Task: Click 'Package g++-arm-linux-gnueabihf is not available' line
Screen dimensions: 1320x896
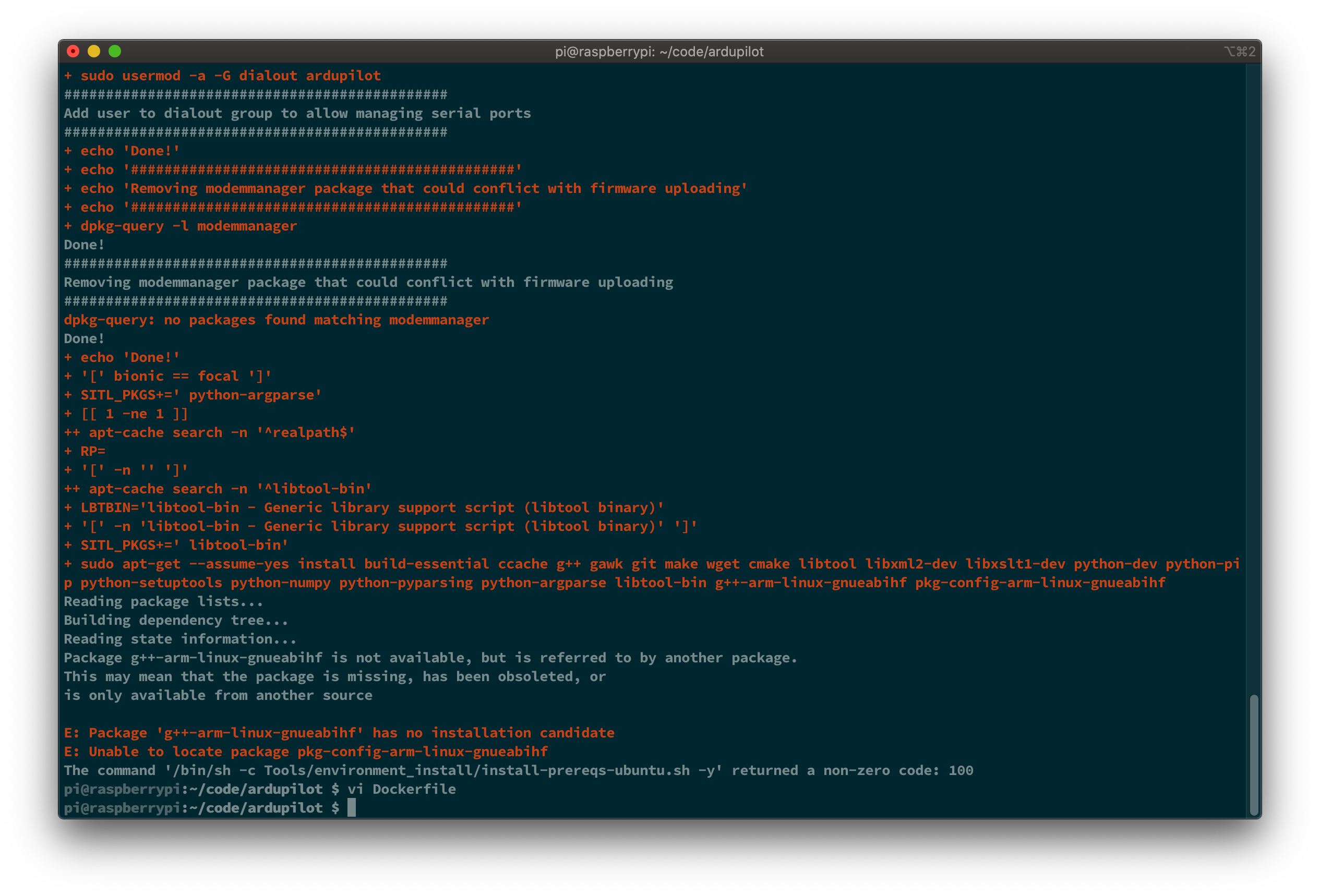Action: 430,658
